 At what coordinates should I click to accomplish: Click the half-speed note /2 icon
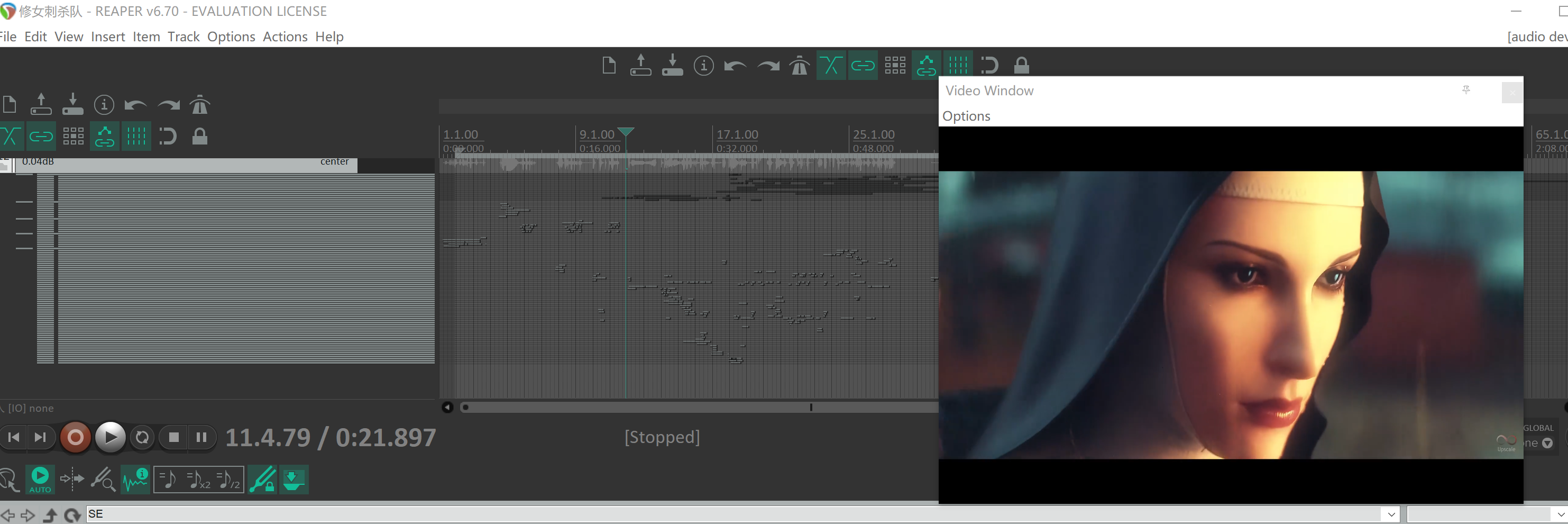tap(228, 480)
